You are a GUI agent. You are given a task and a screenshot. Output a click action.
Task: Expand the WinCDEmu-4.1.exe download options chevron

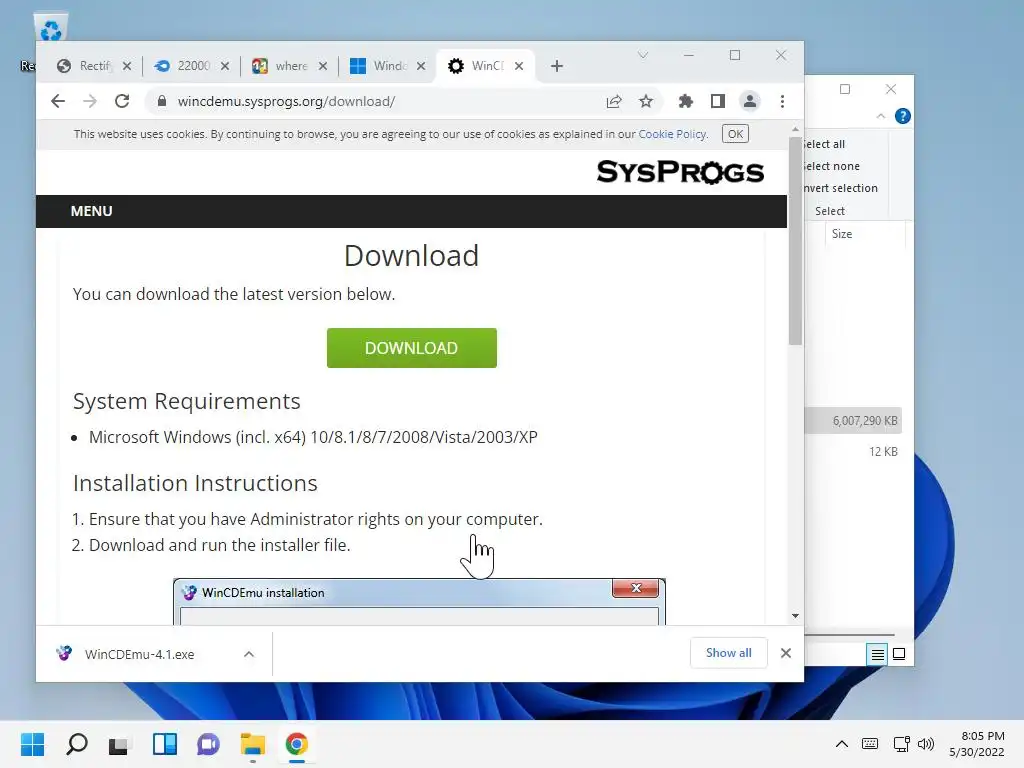click(x=249, y=654)
